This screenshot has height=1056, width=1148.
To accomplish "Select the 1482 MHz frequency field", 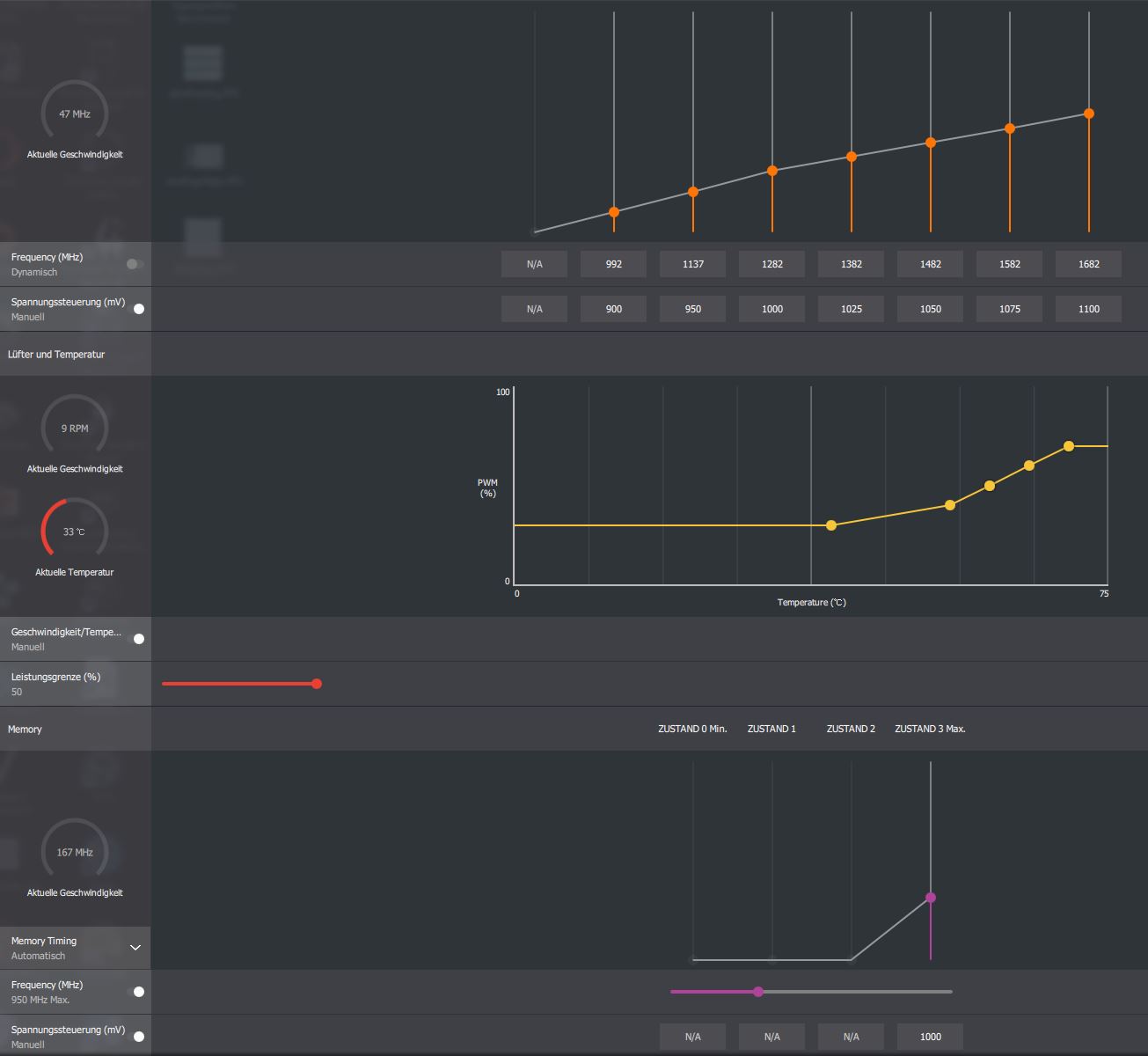I will point(931,264).
